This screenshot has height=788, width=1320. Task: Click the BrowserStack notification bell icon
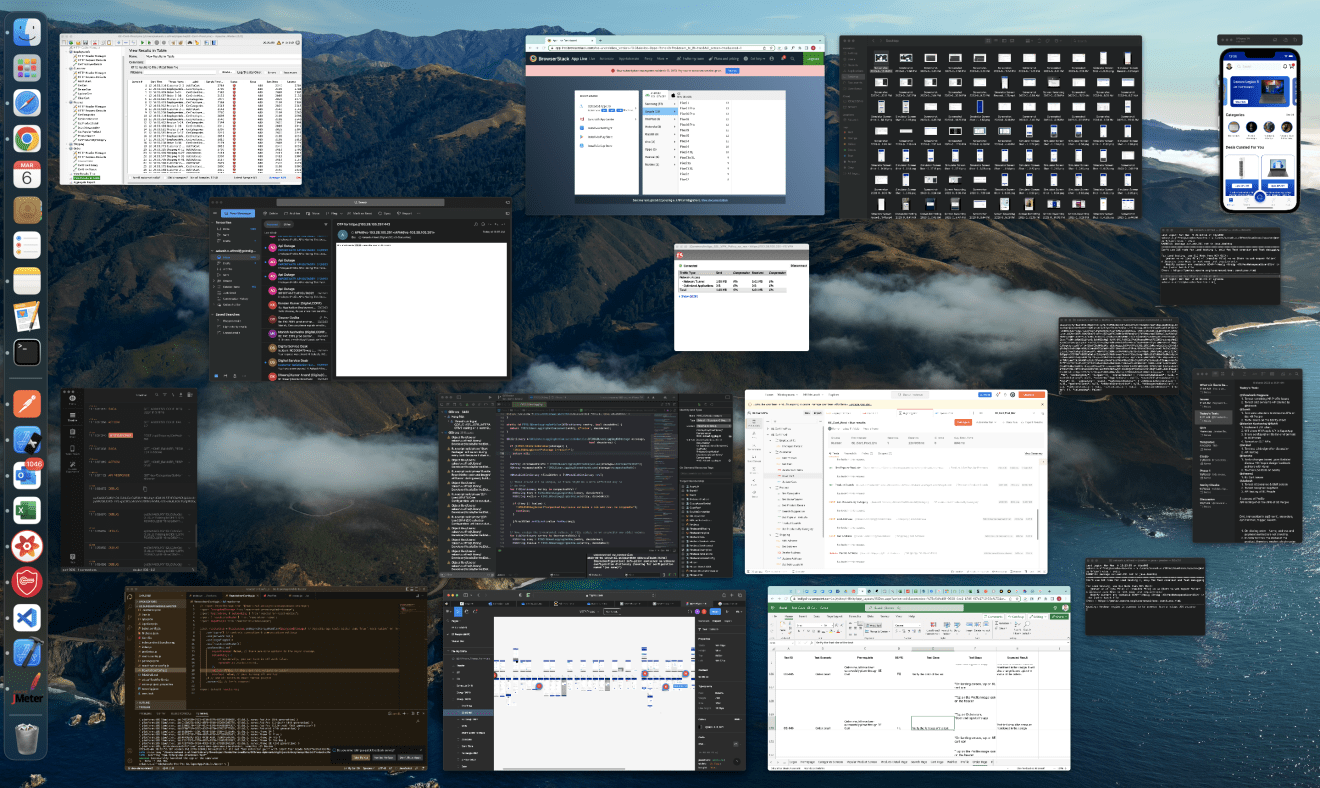782,59
